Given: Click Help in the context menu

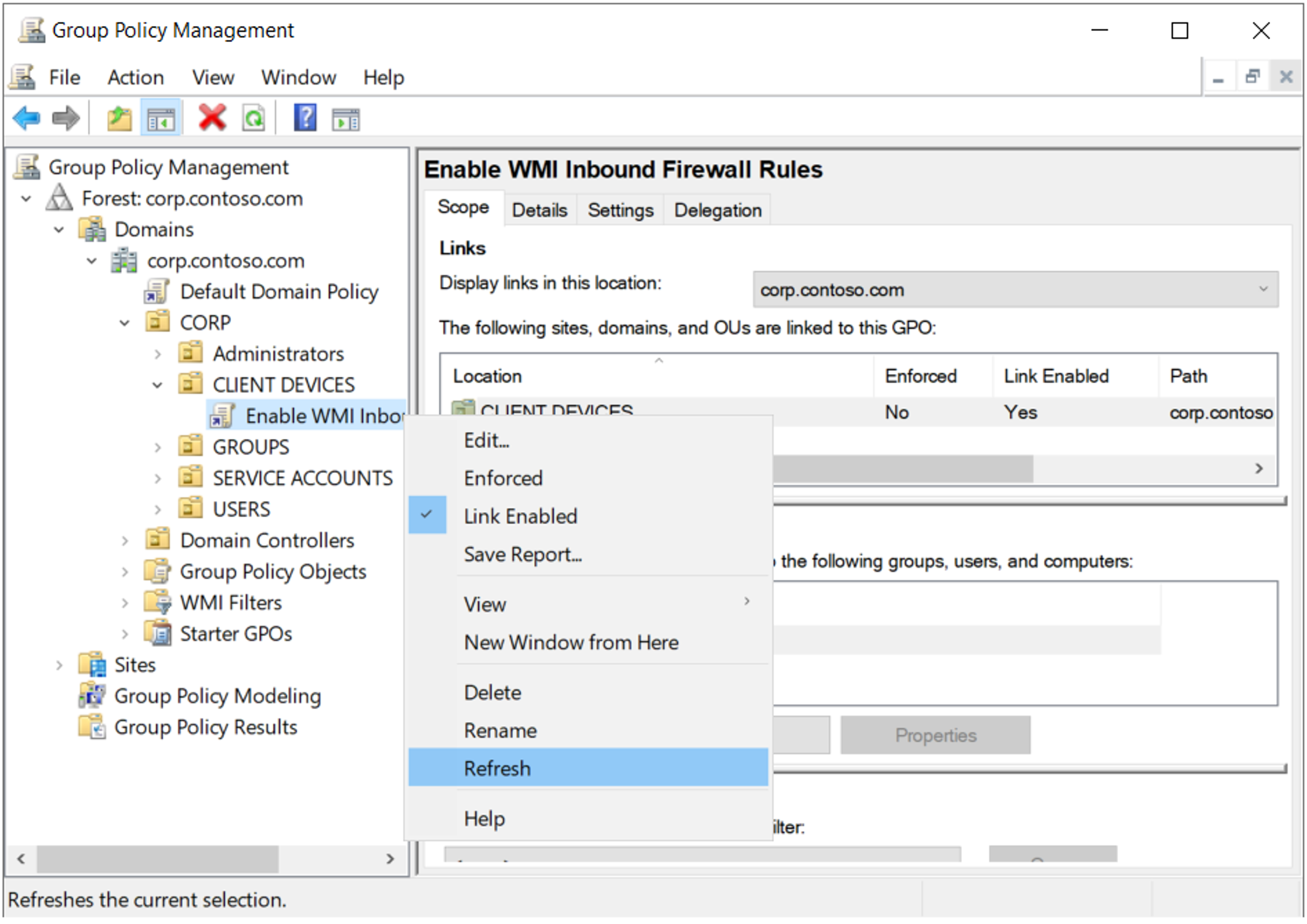Looking at the screenshot, I should [x=588, y=819].
